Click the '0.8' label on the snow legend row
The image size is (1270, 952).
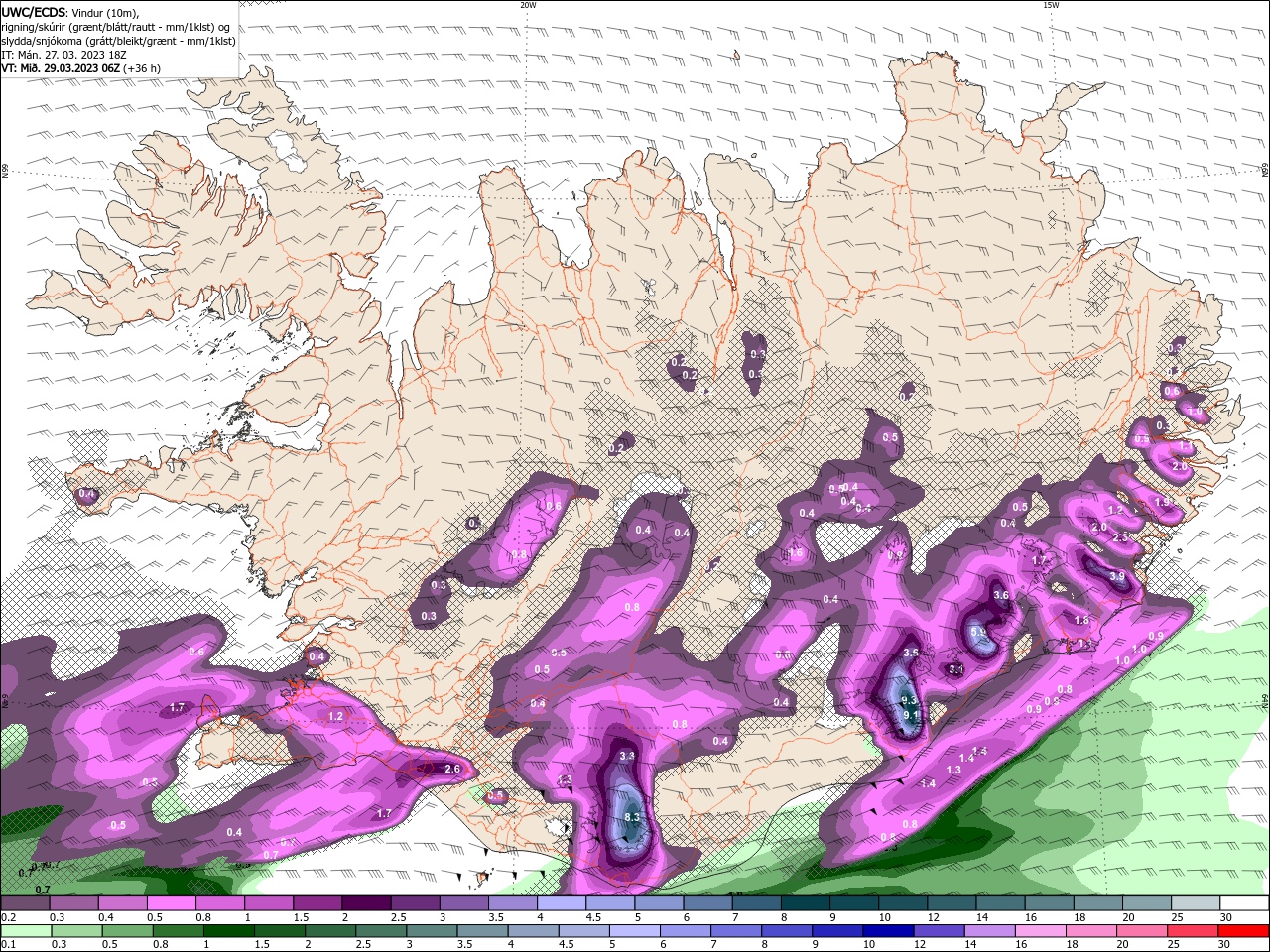point(203,918)
